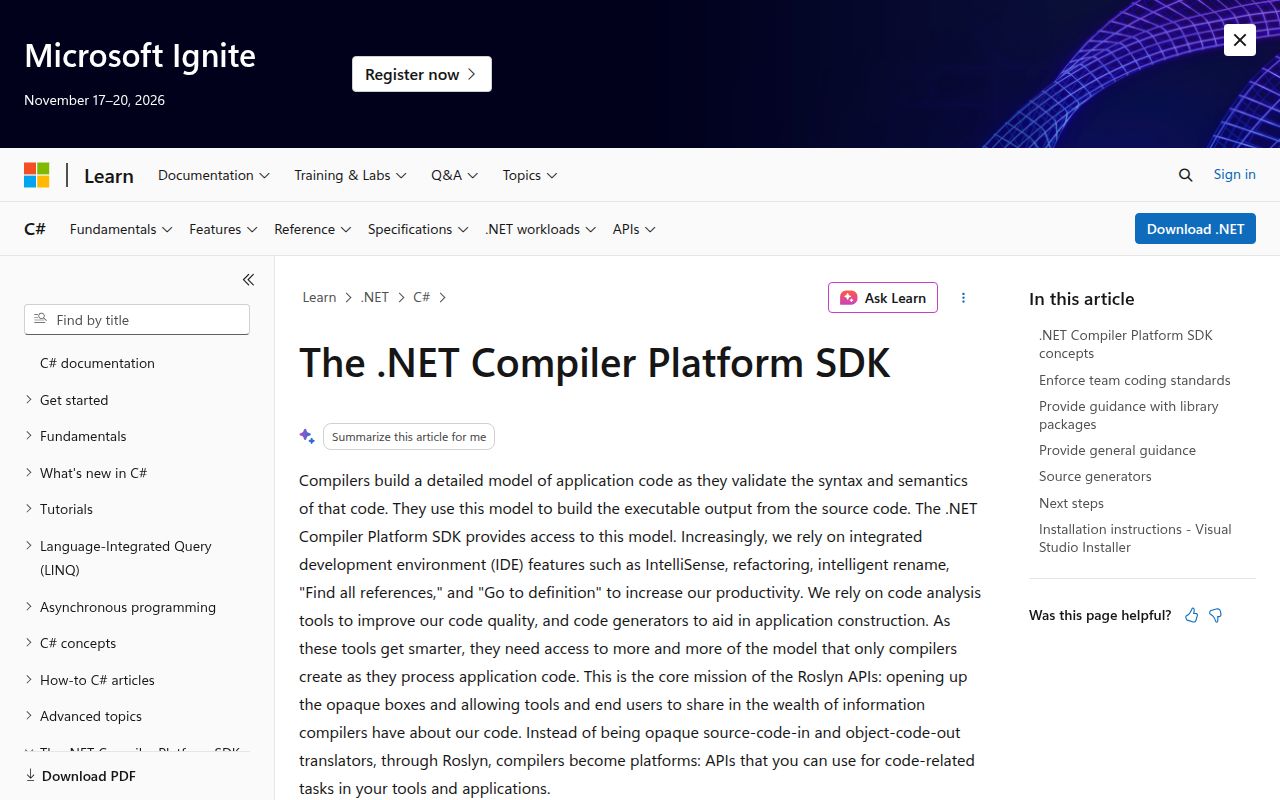Expand the Features menu

223,229
